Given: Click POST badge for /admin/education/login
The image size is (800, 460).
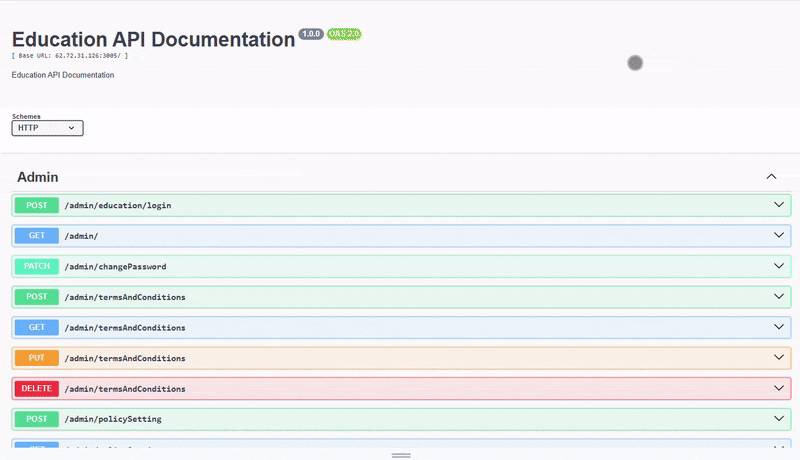Looking at the screenshot, I should click(37, 205).
